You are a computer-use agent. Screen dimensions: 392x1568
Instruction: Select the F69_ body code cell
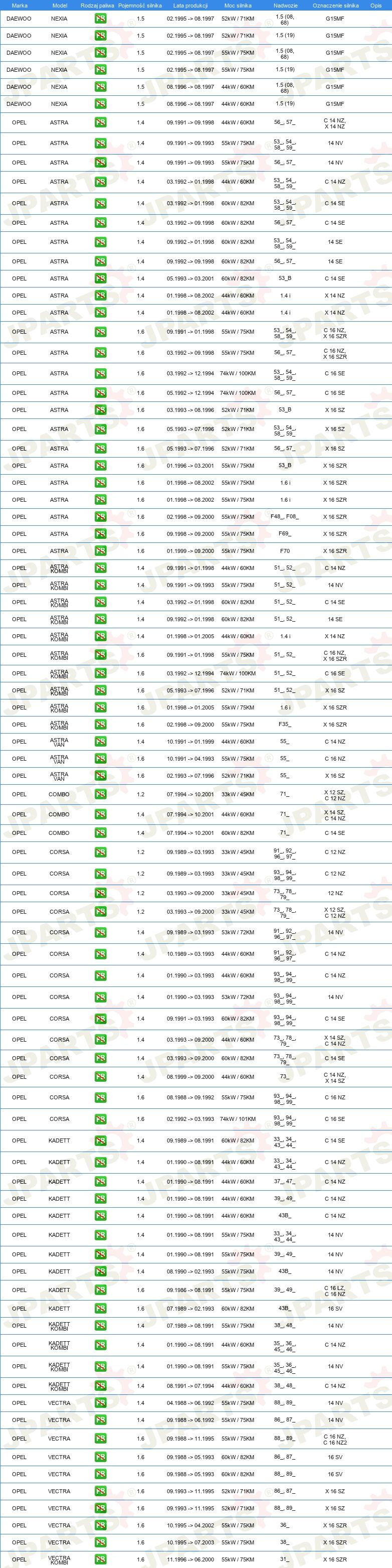pyautogui.click(x=285, y=534)
